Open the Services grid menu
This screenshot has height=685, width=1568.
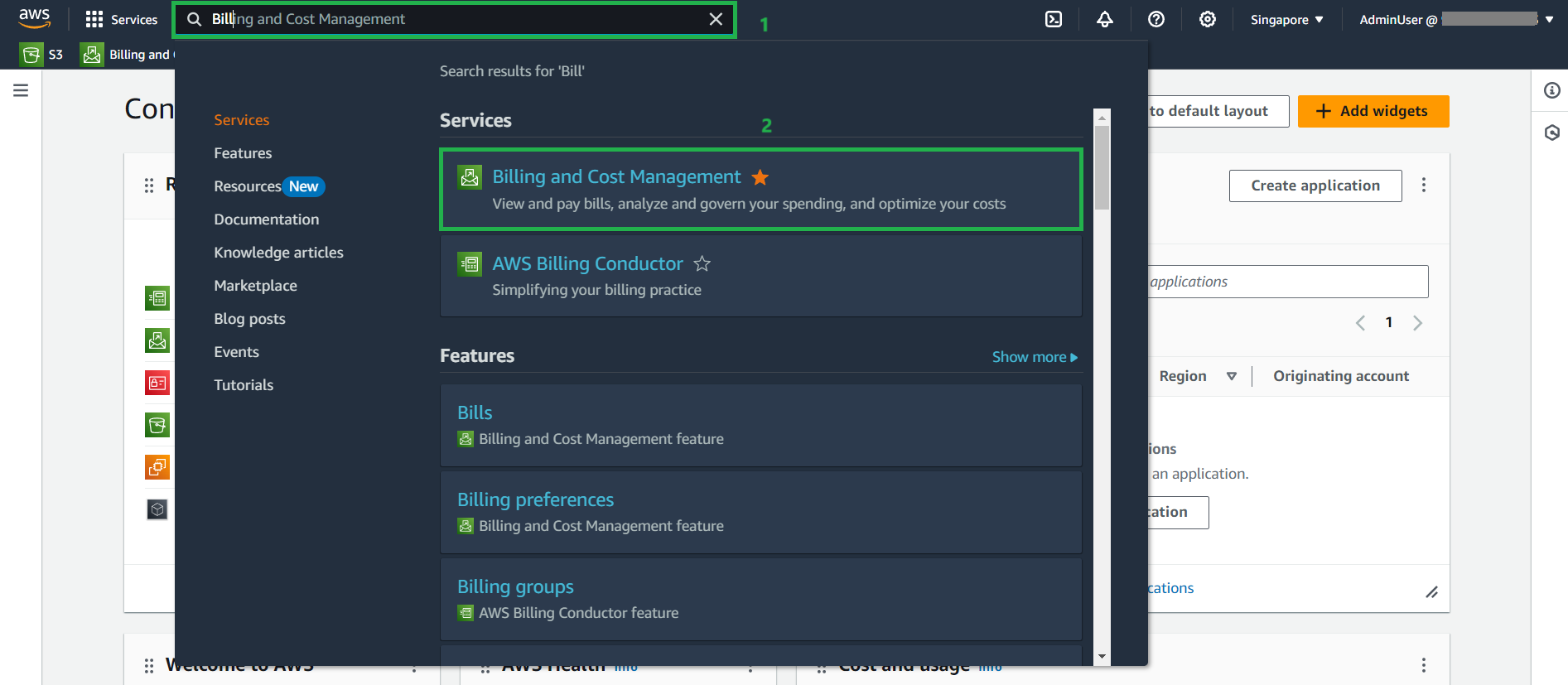(122, 19)
